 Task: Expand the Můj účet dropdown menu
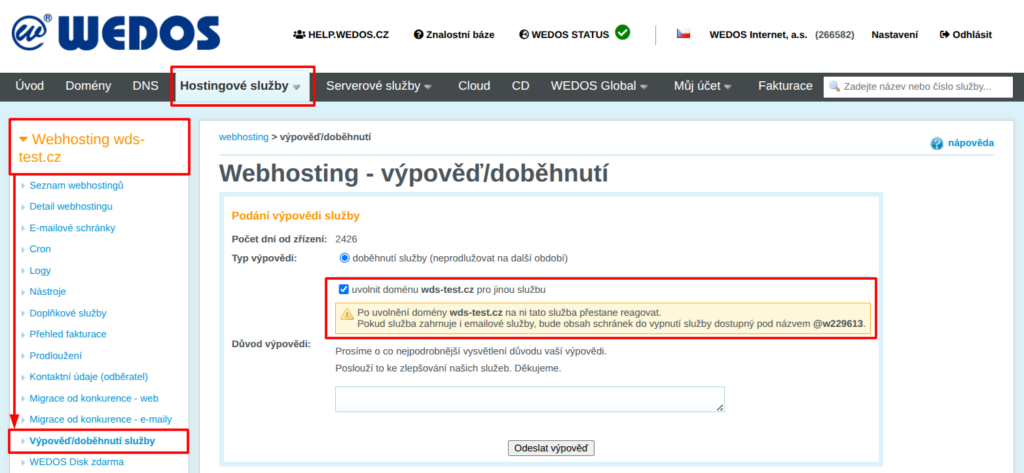[728, 87]
